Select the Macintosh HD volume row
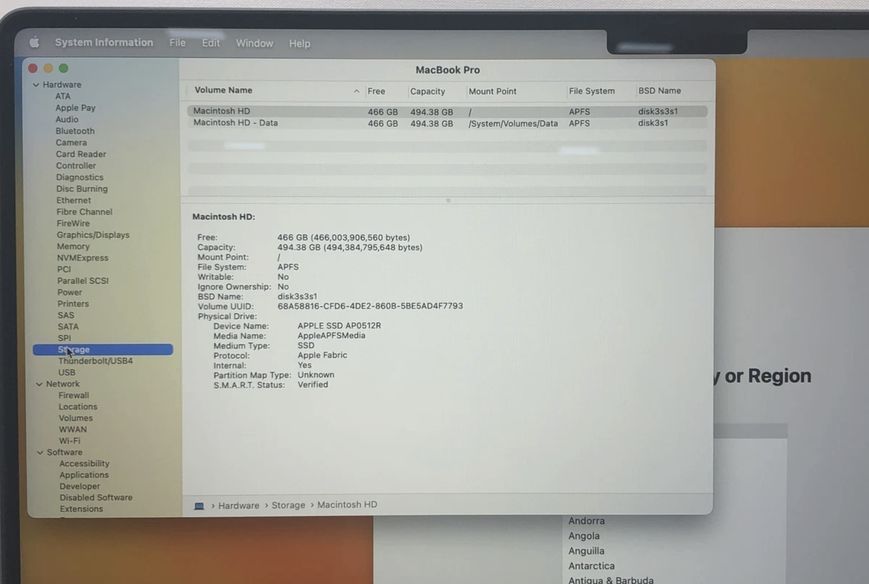 pyautogui.click(x=447, y=111)
